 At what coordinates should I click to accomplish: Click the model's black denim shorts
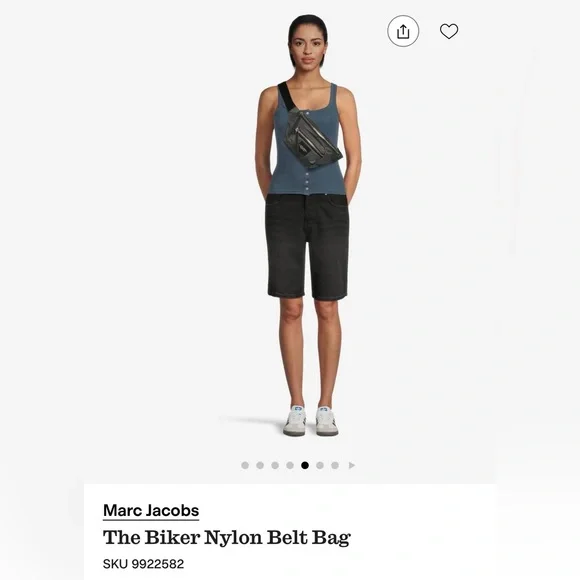[x=307, y=246]
